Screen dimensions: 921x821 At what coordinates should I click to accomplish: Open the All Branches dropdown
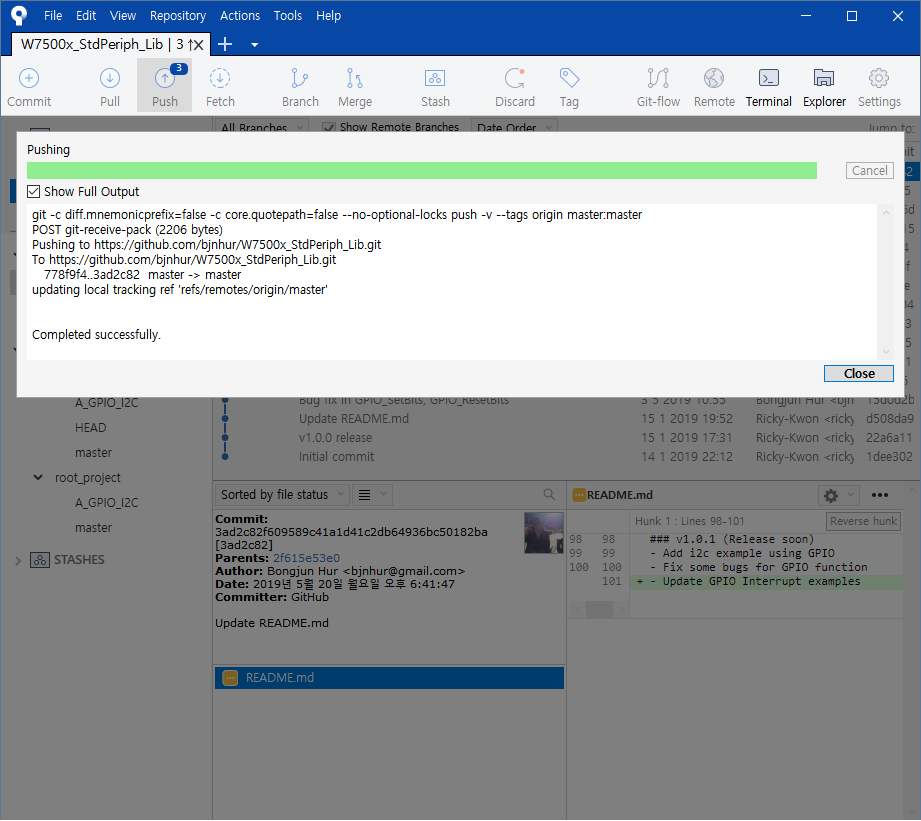[x=261, y=127]
